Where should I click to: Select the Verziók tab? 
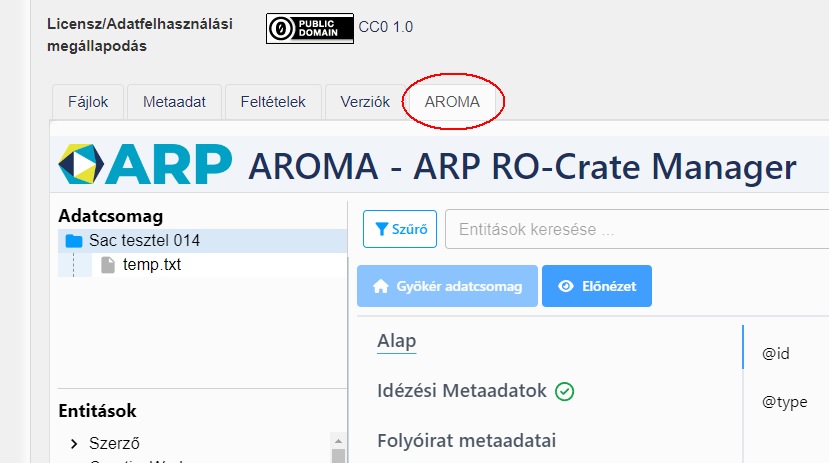point(365,102)
